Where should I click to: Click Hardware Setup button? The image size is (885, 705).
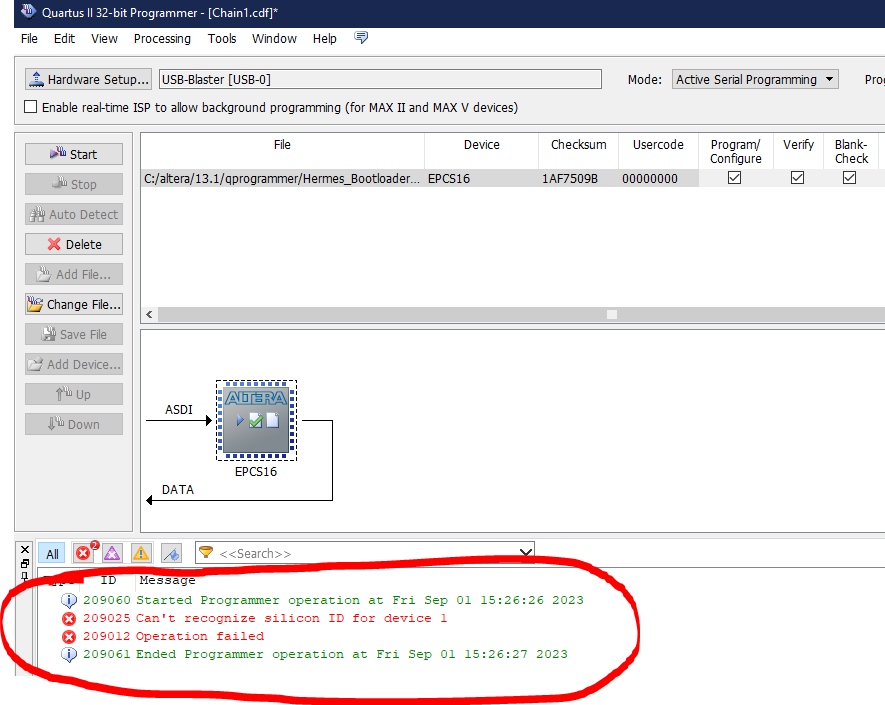[89, 80]
